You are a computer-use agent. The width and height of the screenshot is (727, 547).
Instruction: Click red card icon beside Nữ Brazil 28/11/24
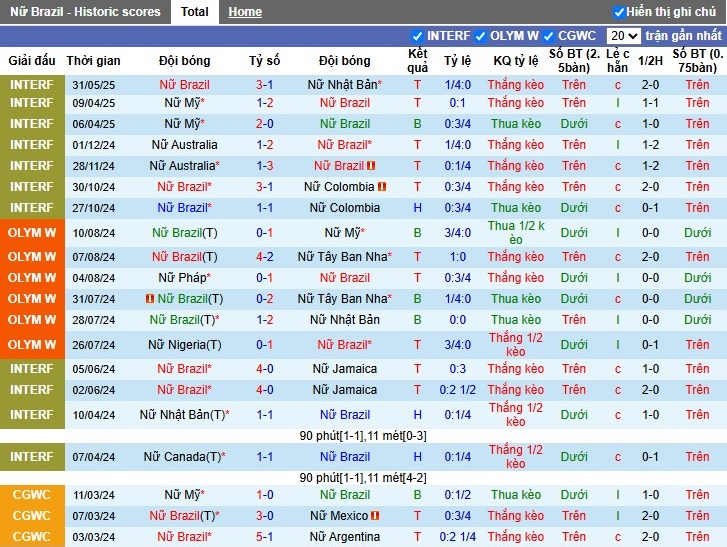(371, 165)
